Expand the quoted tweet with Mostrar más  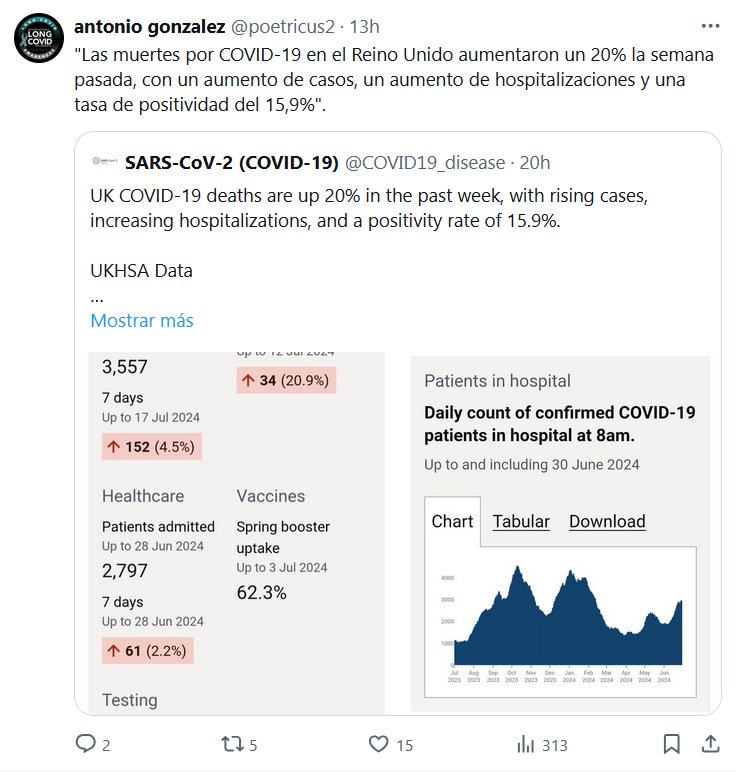click(x=142, y=321)
